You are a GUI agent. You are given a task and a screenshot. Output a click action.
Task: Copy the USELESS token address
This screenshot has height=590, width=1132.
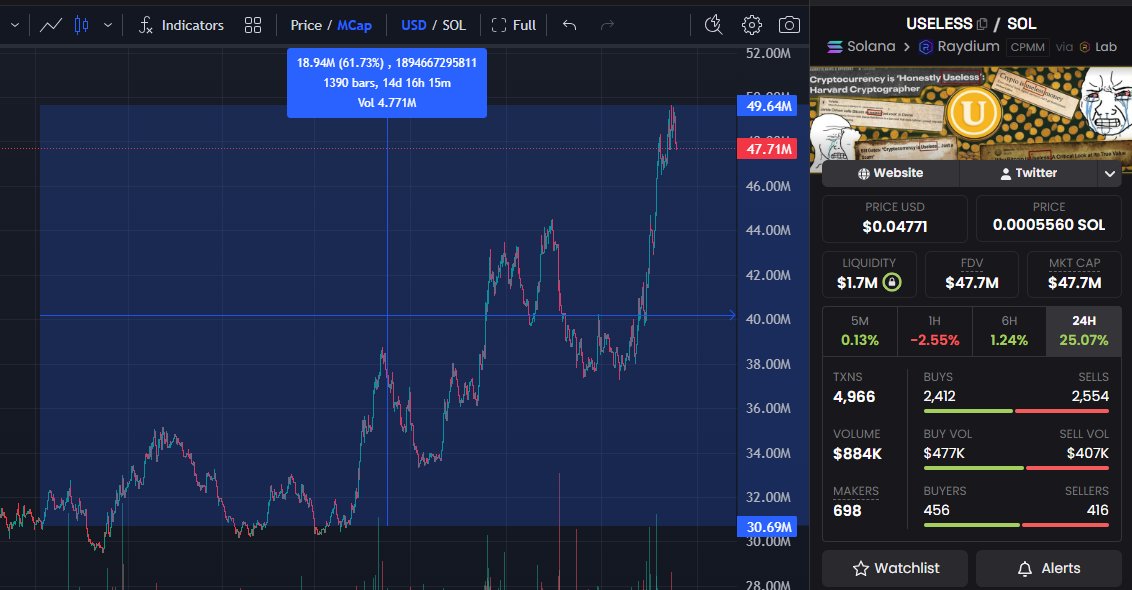point(981,23)
